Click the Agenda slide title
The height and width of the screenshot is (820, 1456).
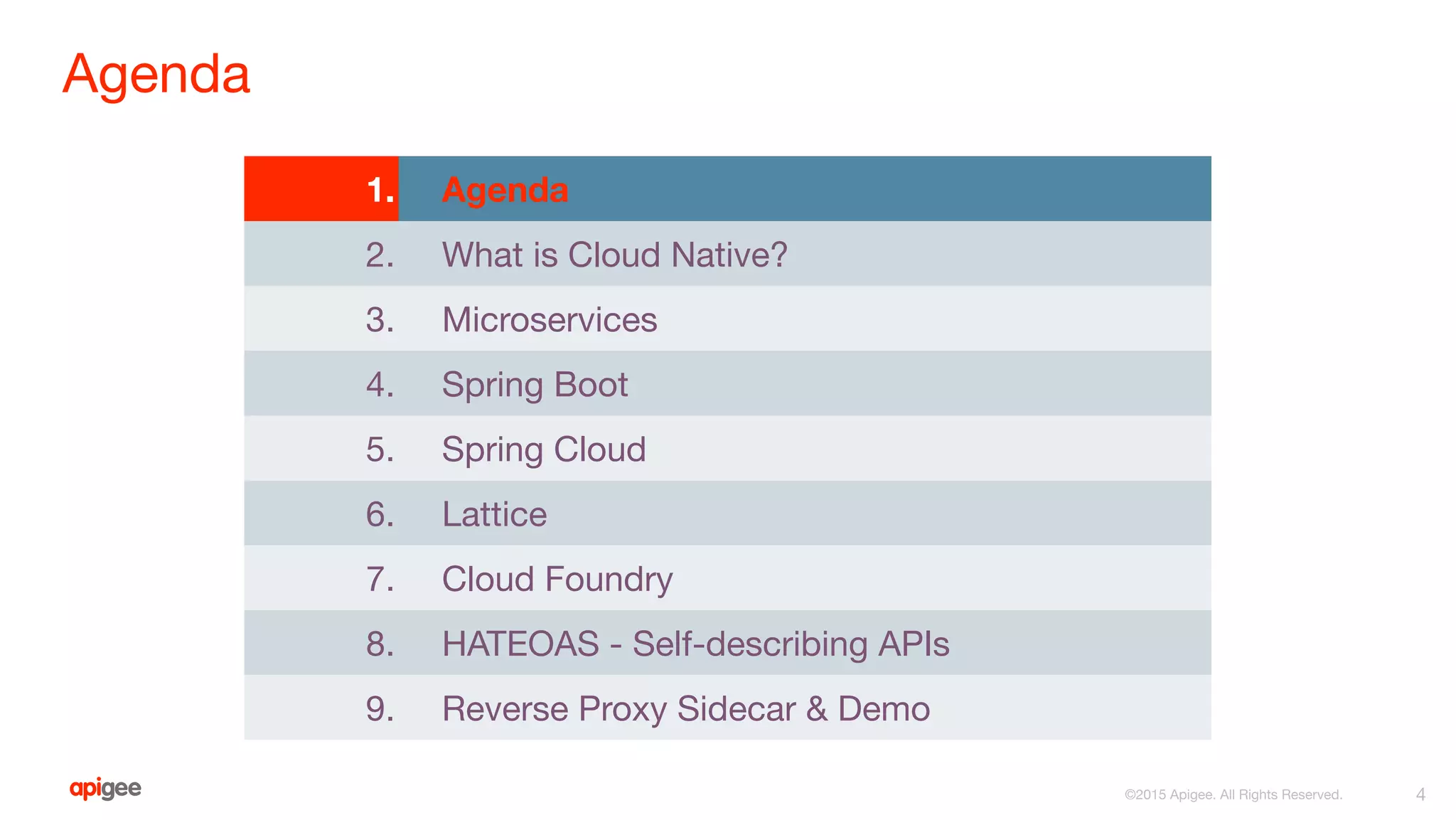point(156,74)
